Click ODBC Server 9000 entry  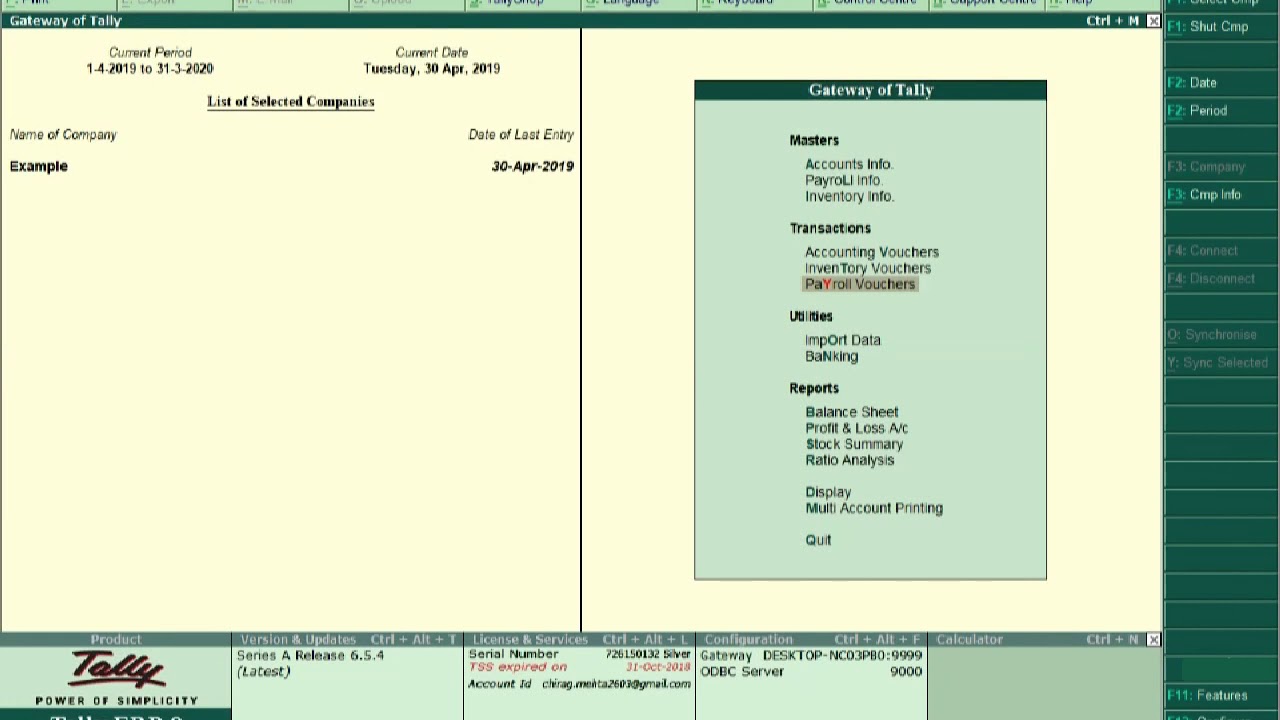[811, 671]
